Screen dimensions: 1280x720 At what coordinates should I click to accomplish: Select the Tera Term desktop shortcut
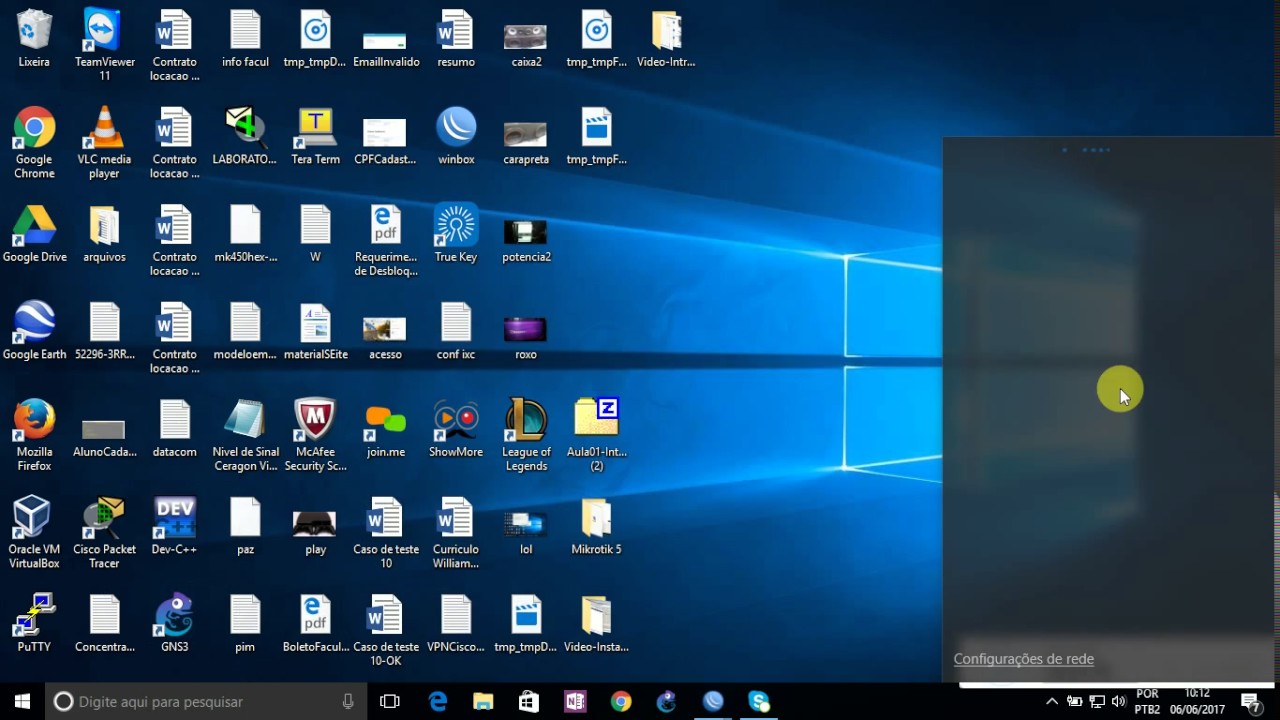click(x=315, y=137)
